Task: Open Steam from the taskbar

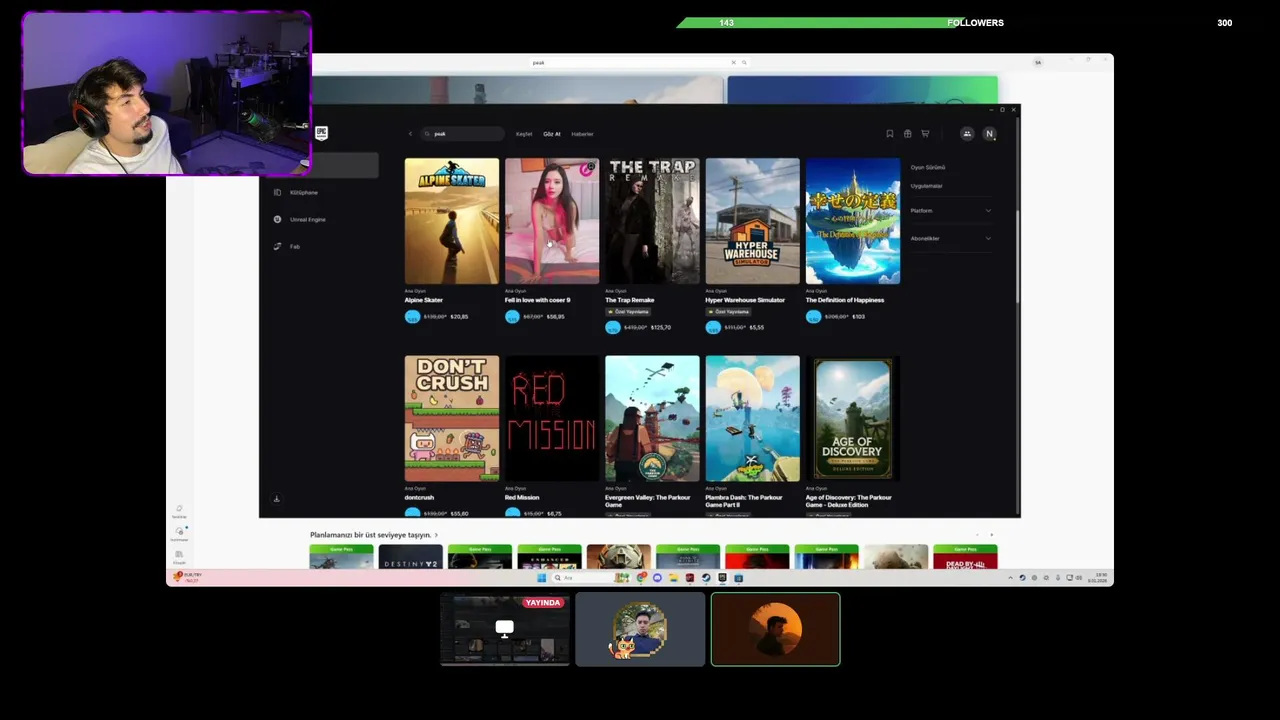Action: pyautogui.click(x=705, y=578)
